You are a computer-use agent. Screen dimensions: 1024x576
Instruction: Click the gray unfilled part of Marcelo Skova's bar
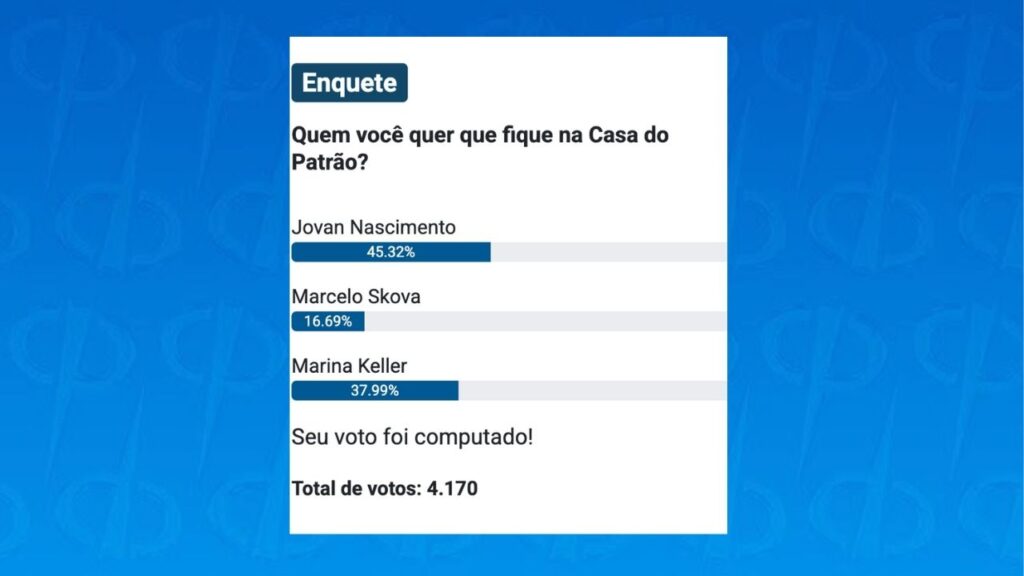coord(545,322)
